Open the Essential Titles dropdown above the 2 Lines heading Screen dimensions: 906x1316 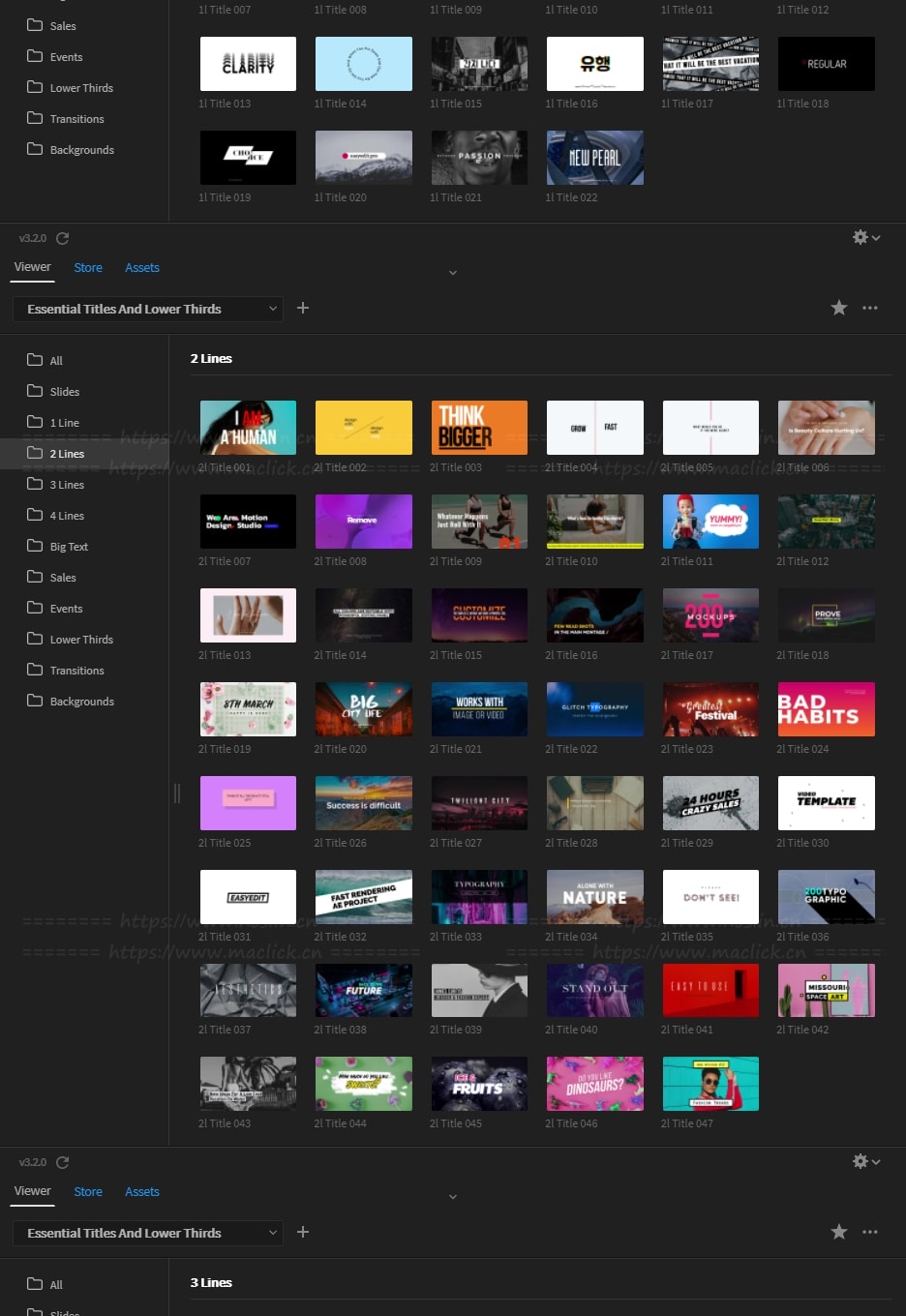[x=147, y=309]
